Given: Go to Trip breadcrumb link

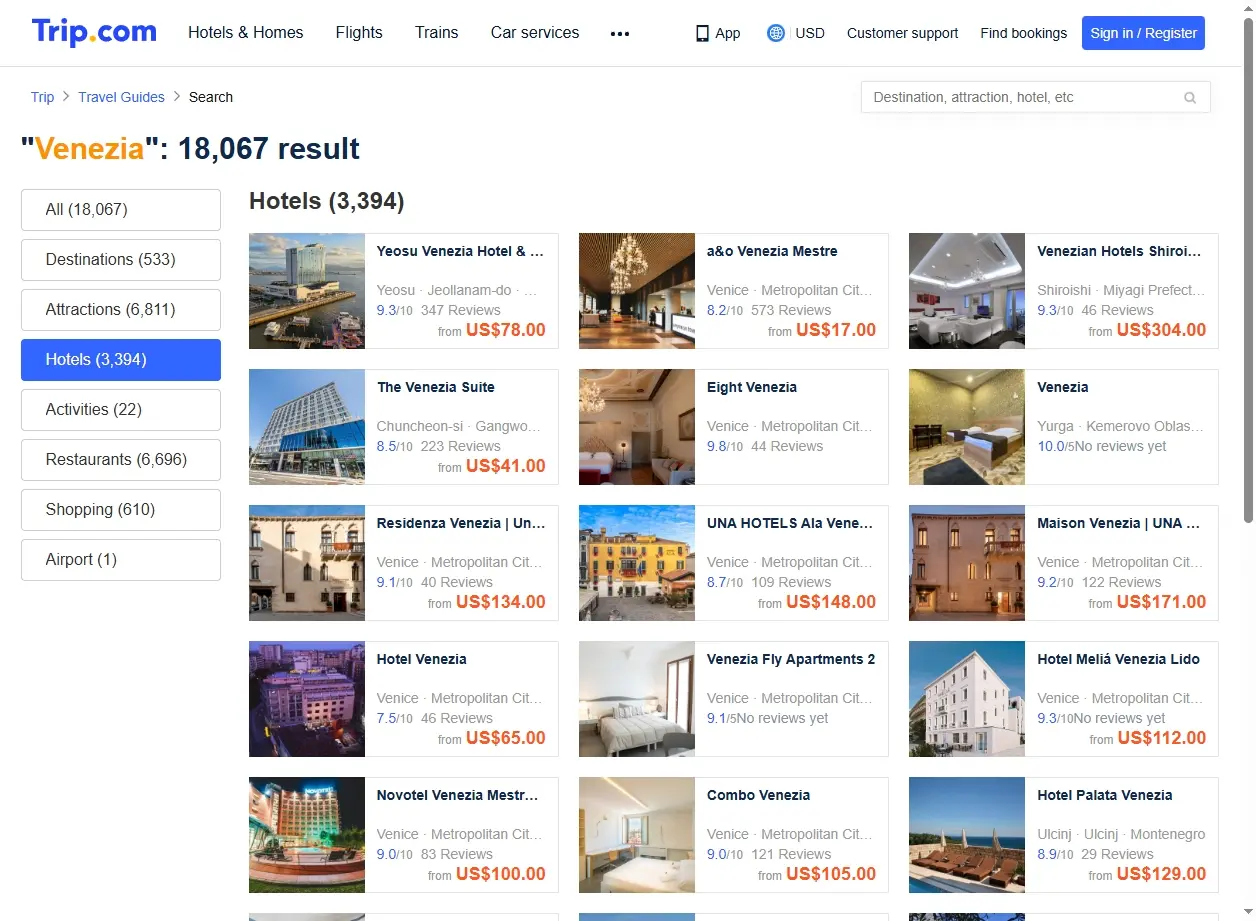Looking at the screenshot, I should (x=42, y=97).
